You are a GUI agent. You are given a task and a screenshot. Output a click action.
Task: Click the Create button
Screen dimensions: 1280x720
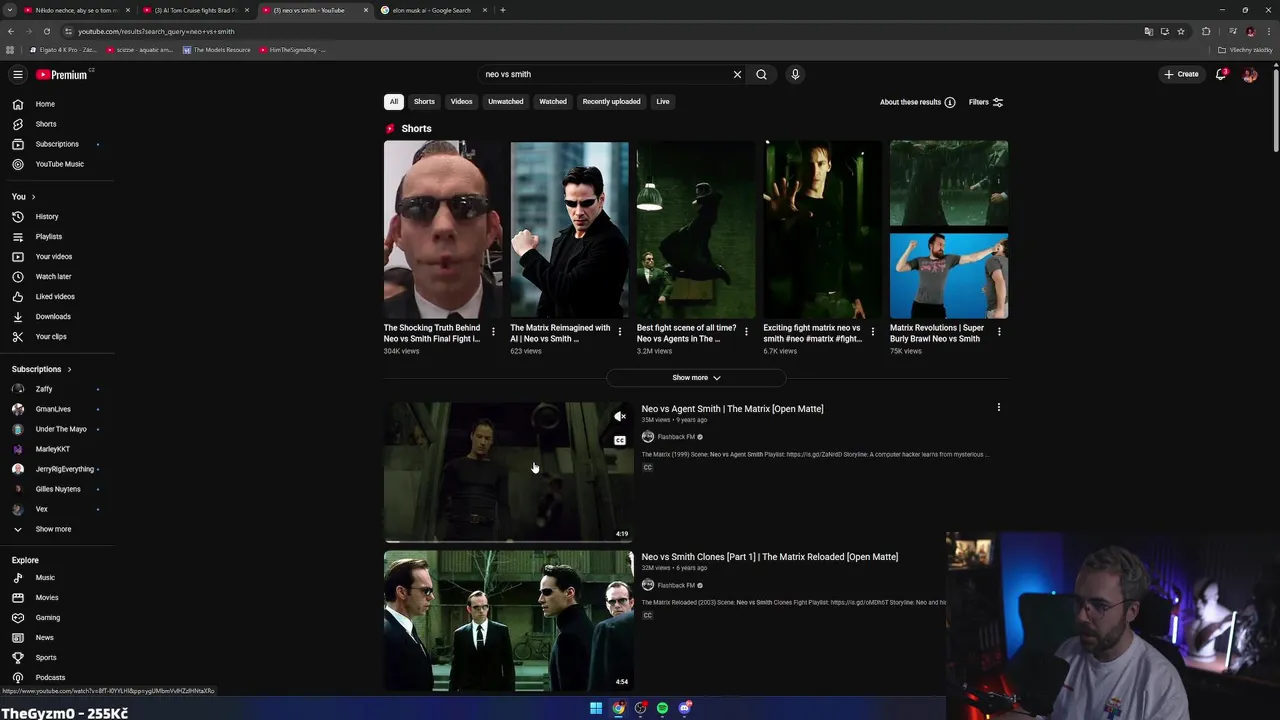[x=1181, y=74]
